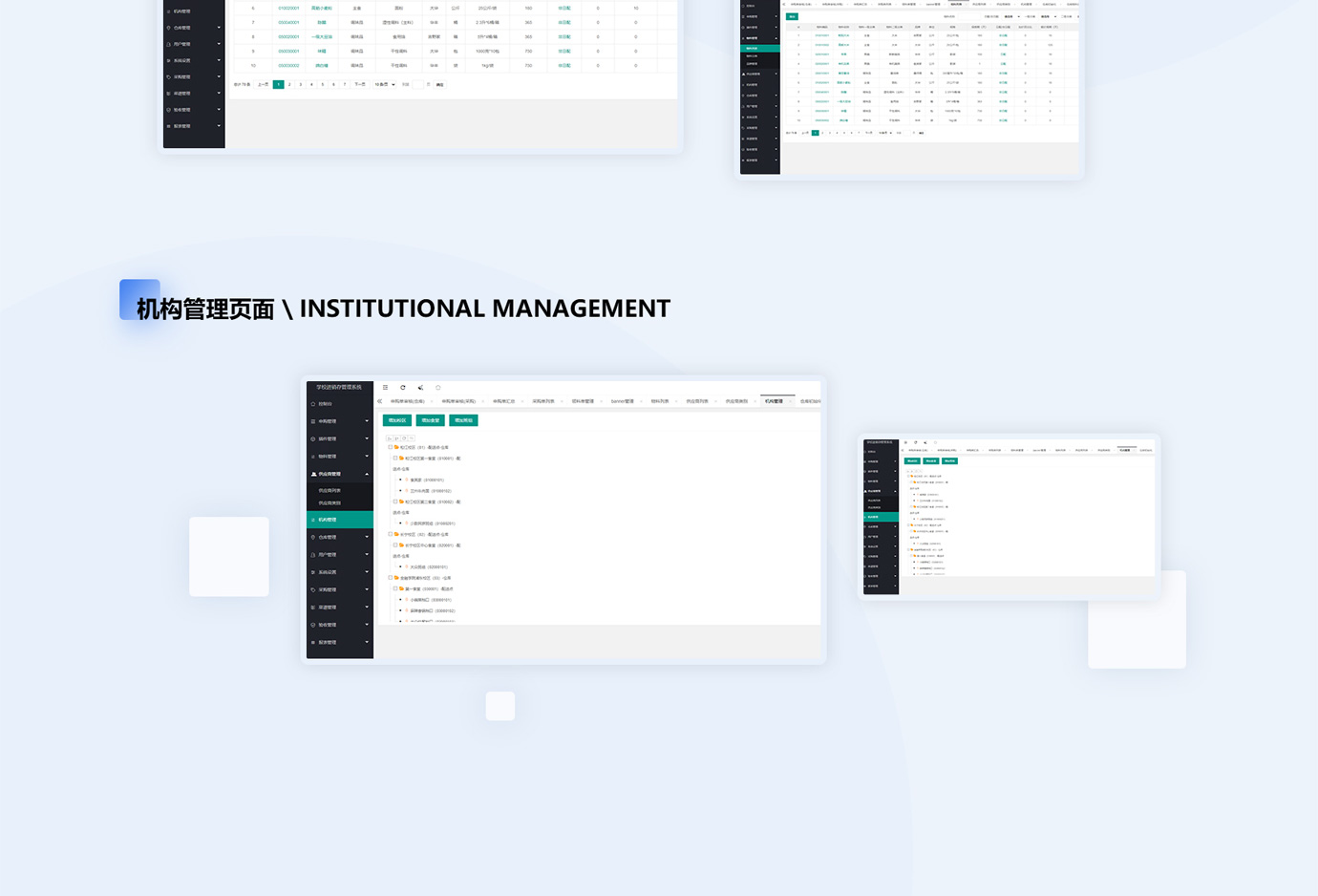Select the 控制台 dashboard icon in sidebar
This screenshot has height=896, width=1318.
(x=325, y=404)
